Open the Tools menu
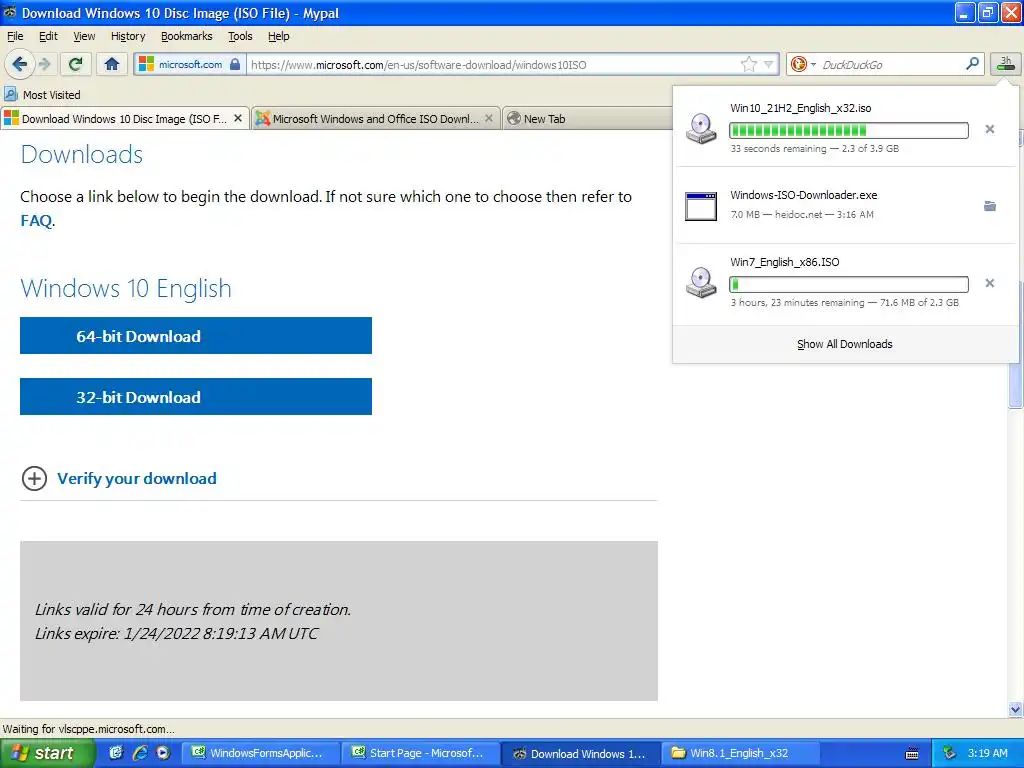The image size is (1024, 768). [240, 36]
